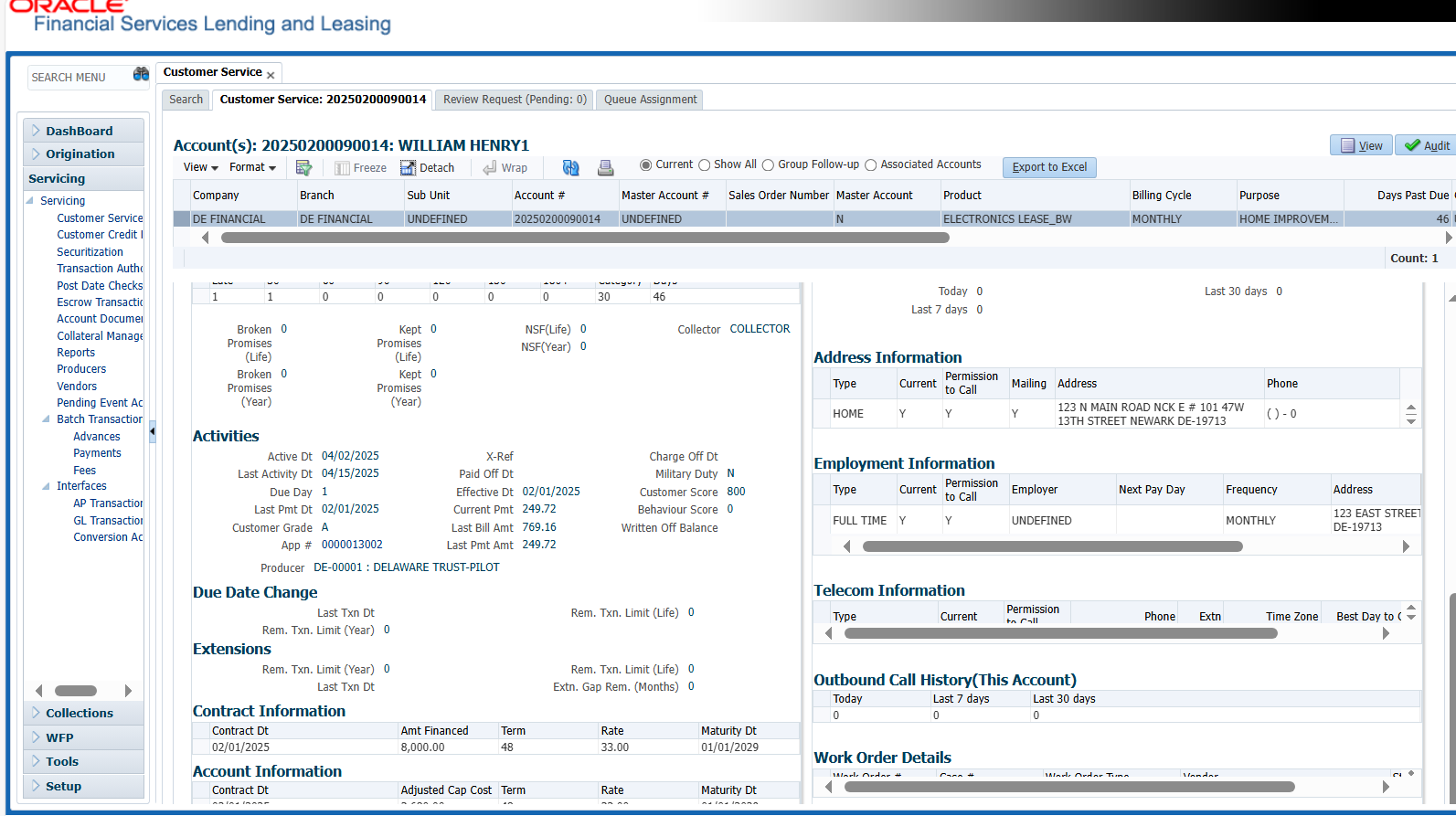The image size is (1456, 816).
Task: Open the Producers link
Action: point(81,369)
